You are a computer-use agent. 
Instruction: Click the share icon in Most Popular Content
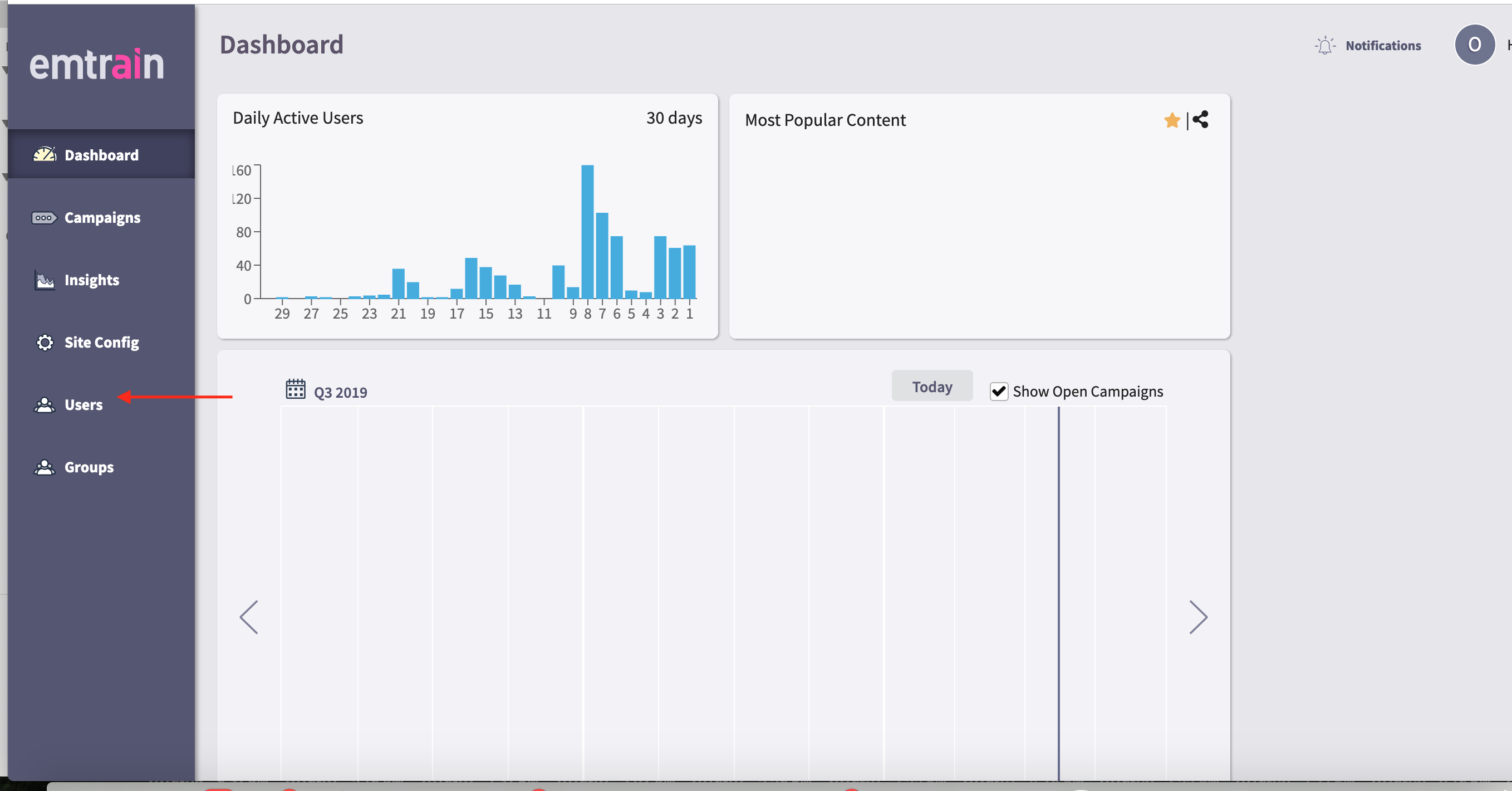point(1200,119)
